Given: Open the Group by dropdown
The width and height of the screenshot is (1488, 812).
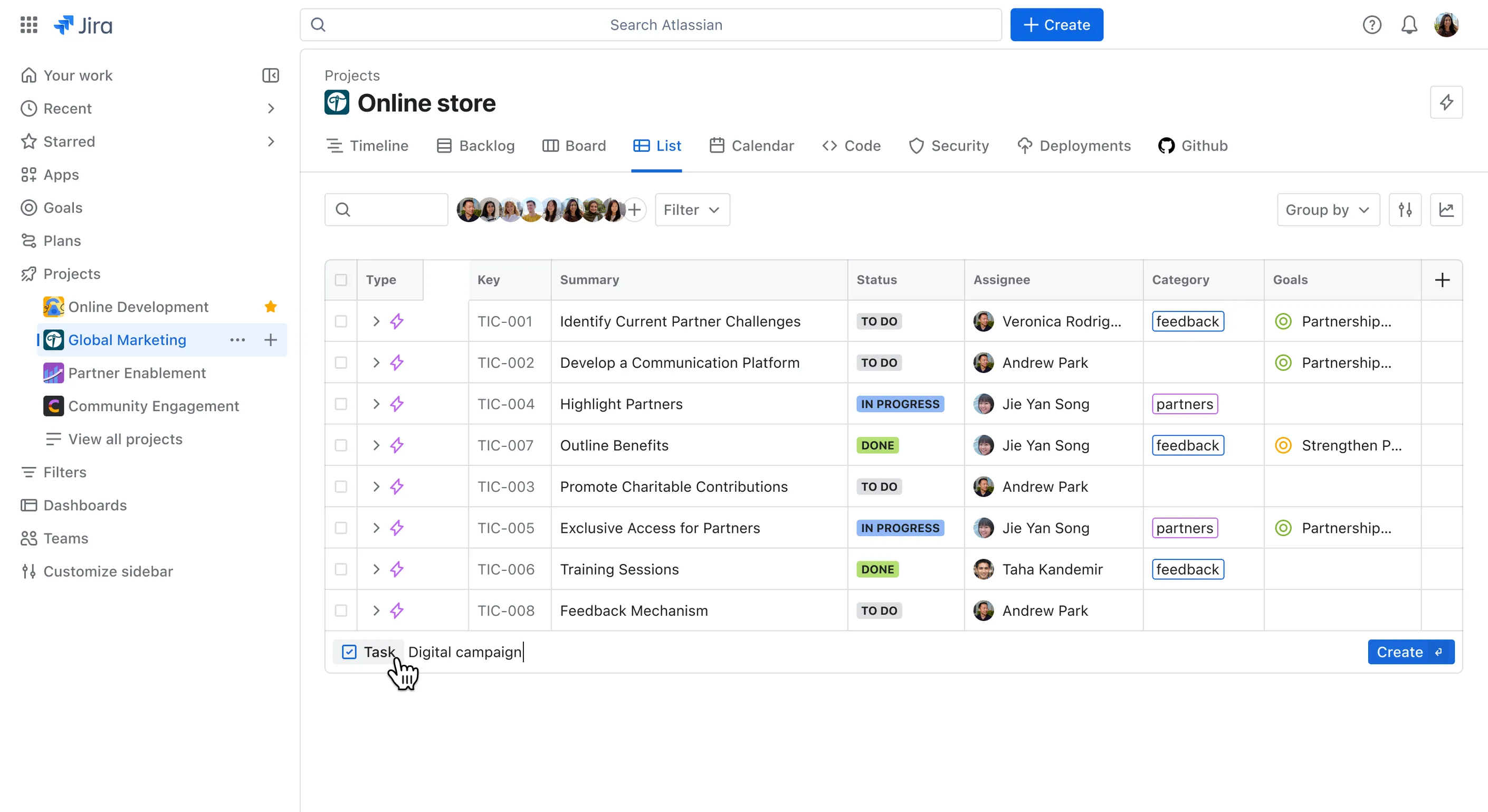Looking at the screenshot, I should click(x=1328, y=209).
